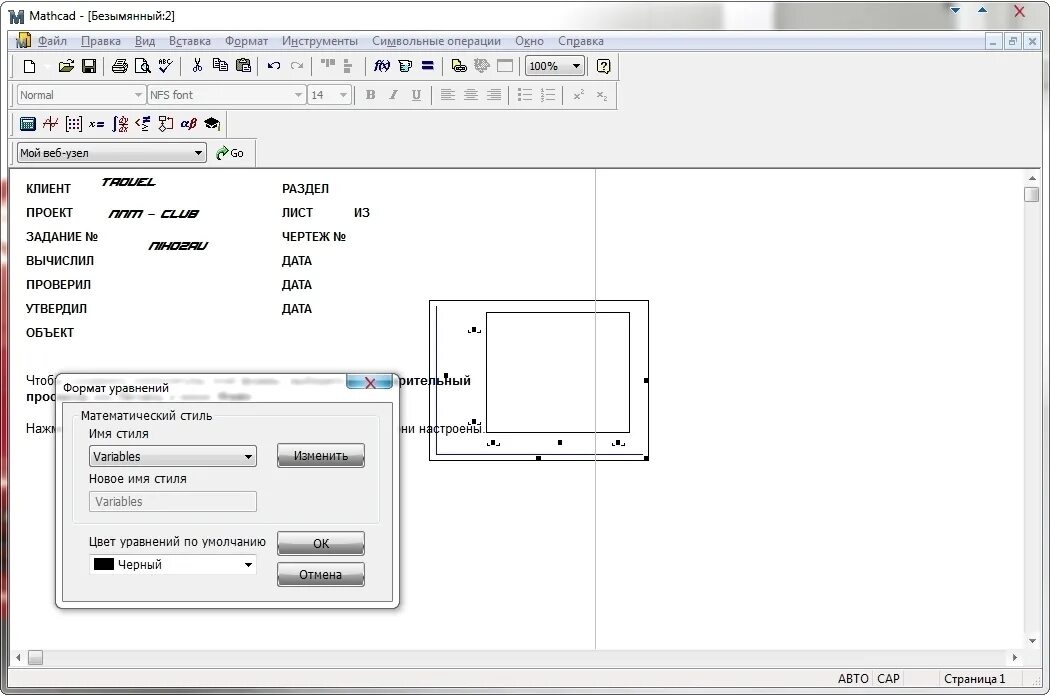Click the Отмена button
Screen dimensions: 1050x696
[320, 574]
